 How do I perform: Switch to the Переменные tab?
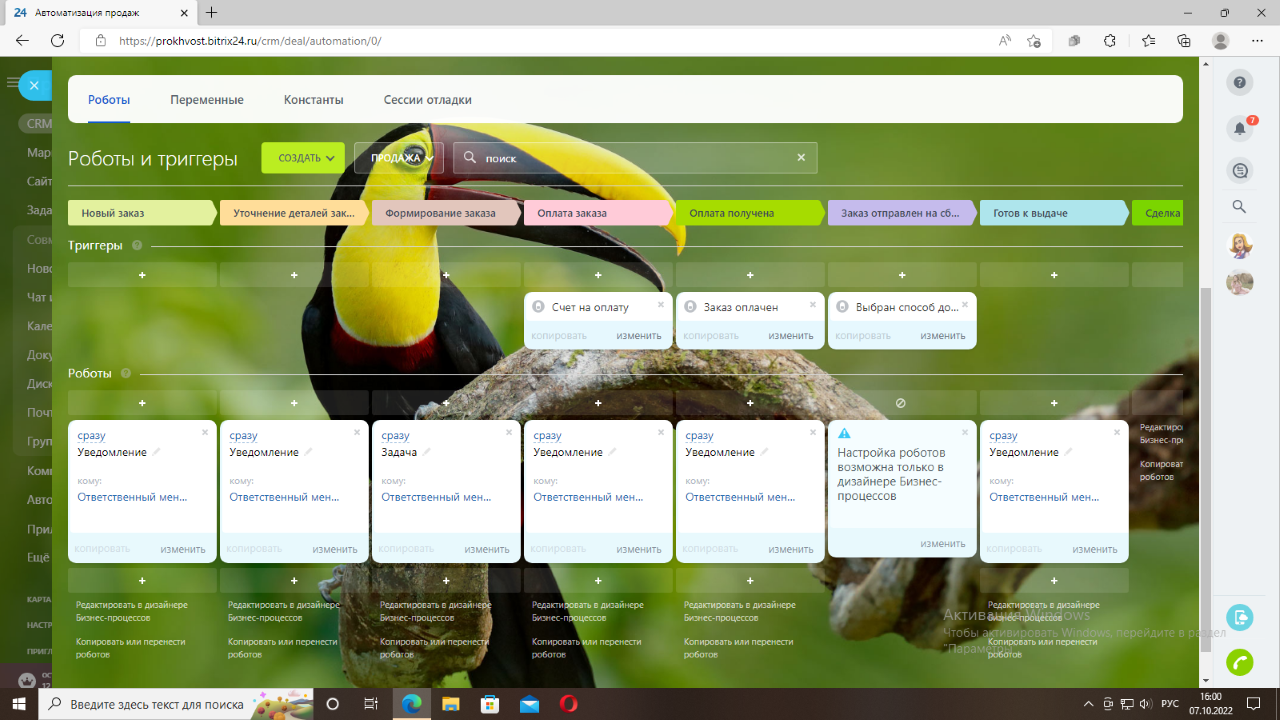pyautogui.click(x=207, y=100)
